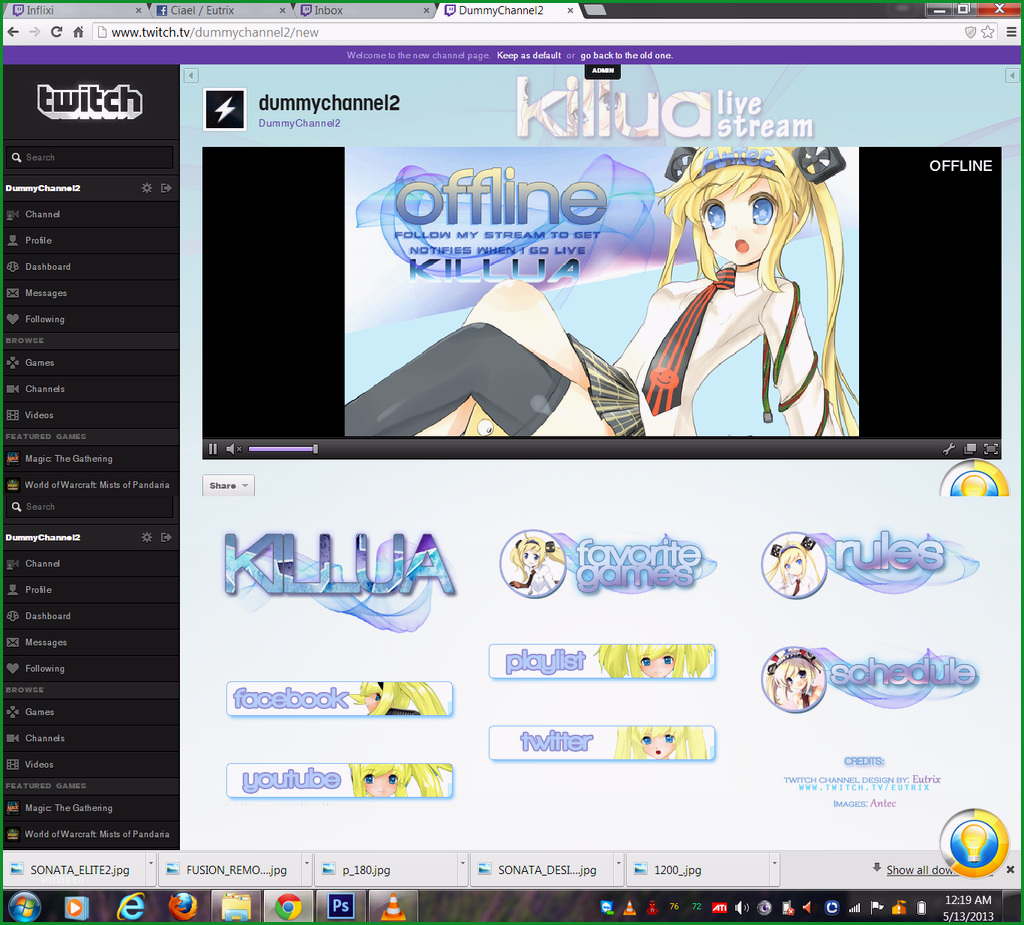Click the TeamViewer tray icon
Screen dimensions: 1024x925
(x=607, y=907)
